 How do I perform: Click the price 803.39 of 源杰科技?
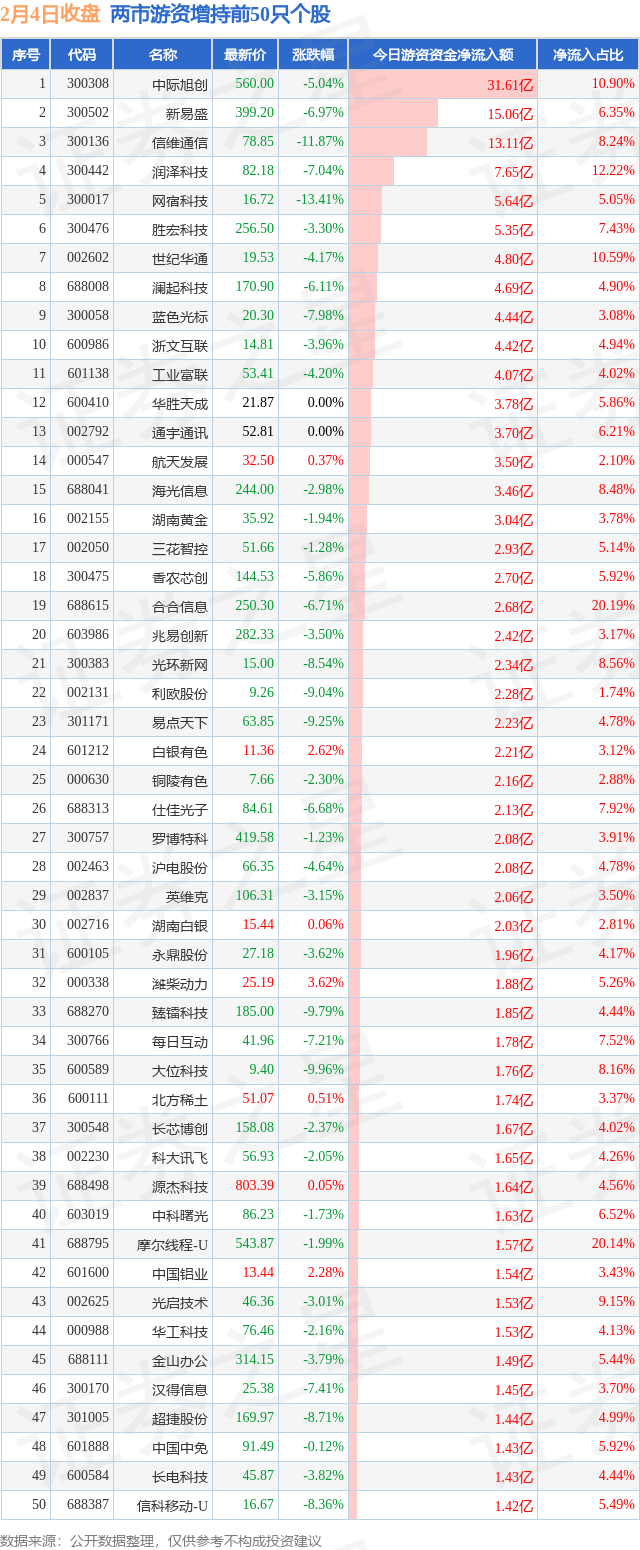point(254,1186)
